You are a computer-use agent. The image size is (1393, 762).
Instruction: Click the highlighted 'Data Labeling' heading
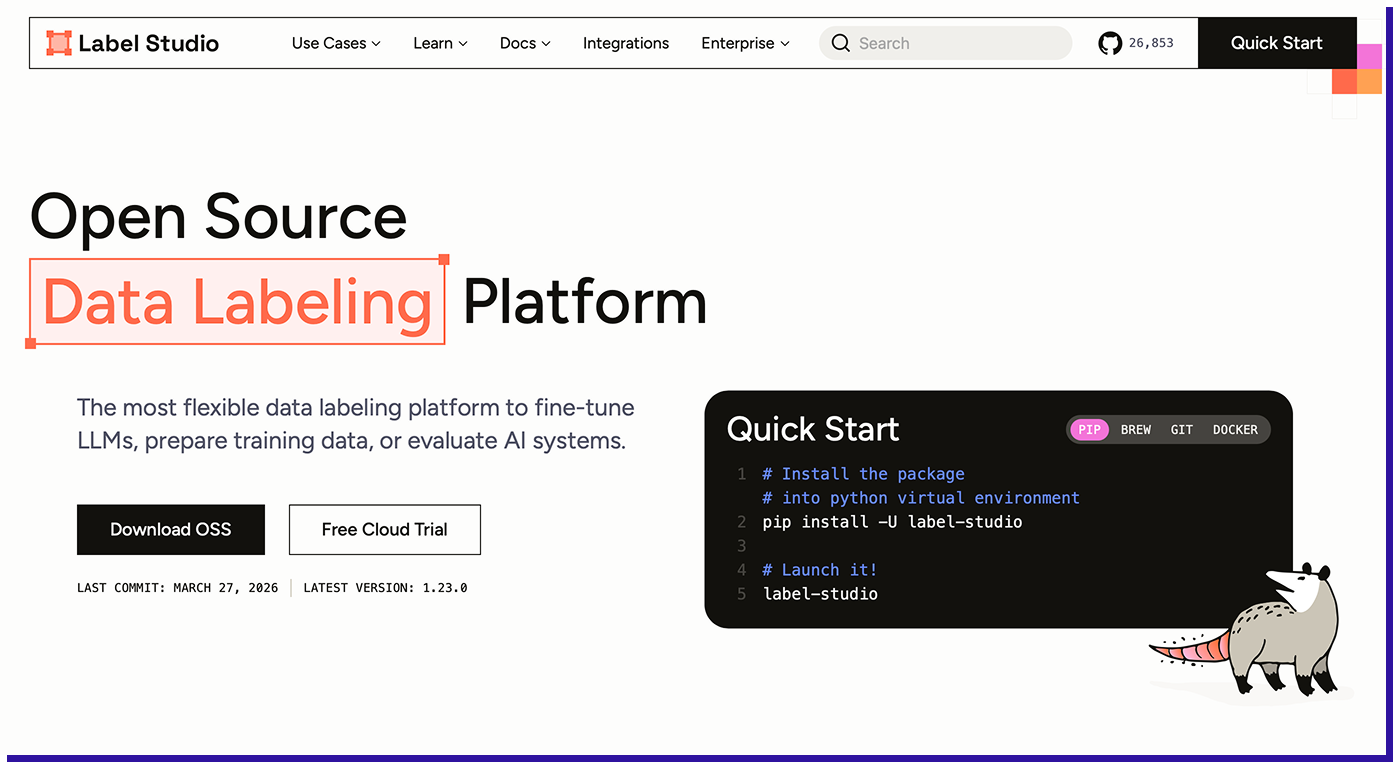[x=237, y=301]
